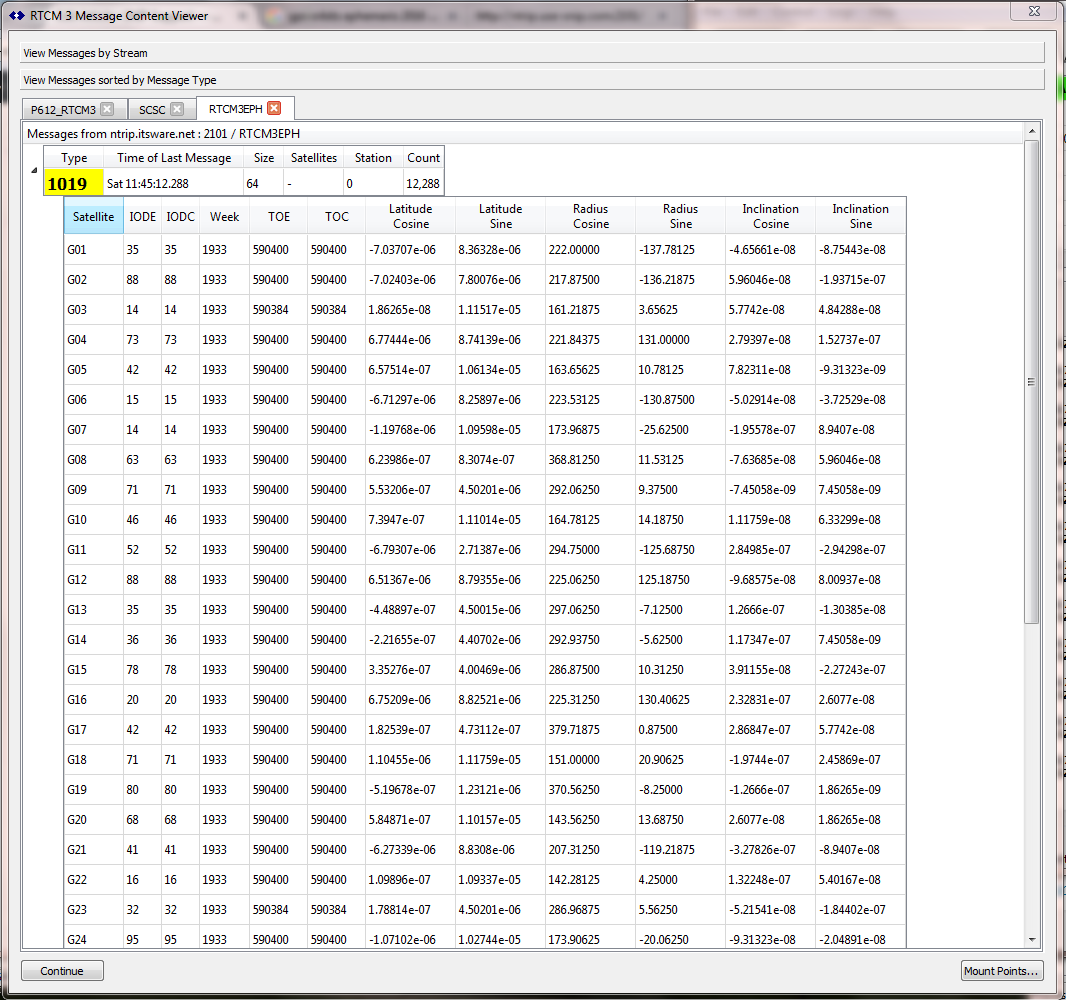Sort by Inclination Sine column header
The width and height of the screenshot is (1066, 1000).
click(x=861, y=216)
